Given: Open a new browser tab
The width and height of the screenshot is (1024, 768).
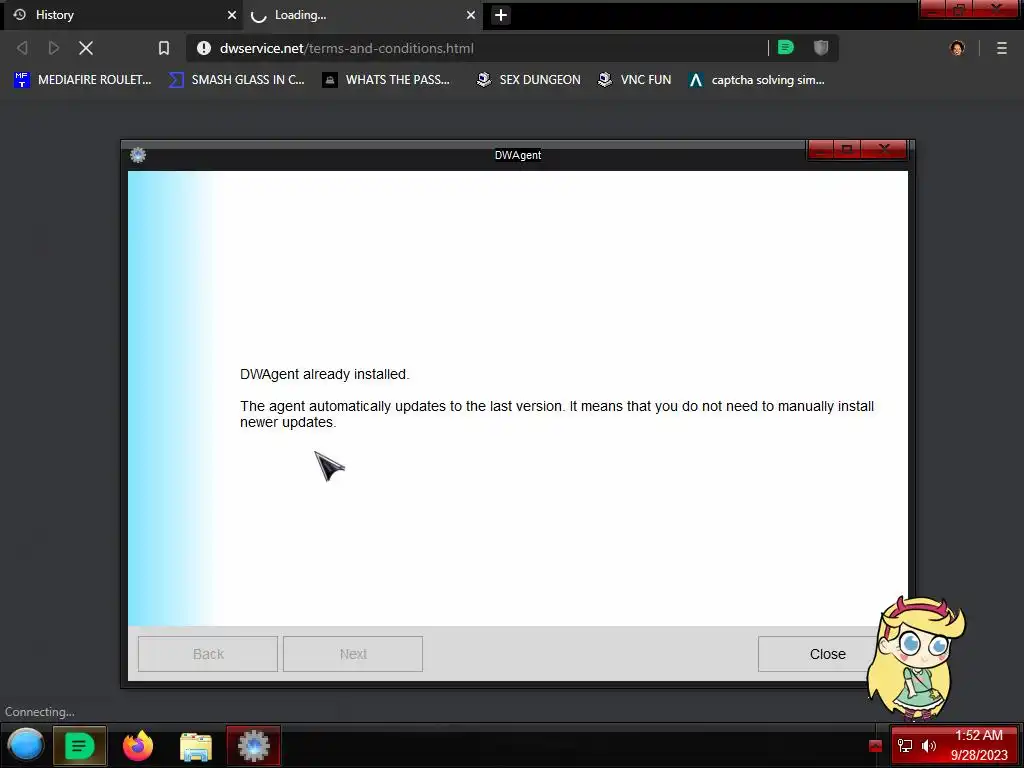Looking at the screenshot, I should tap(501, 15).
